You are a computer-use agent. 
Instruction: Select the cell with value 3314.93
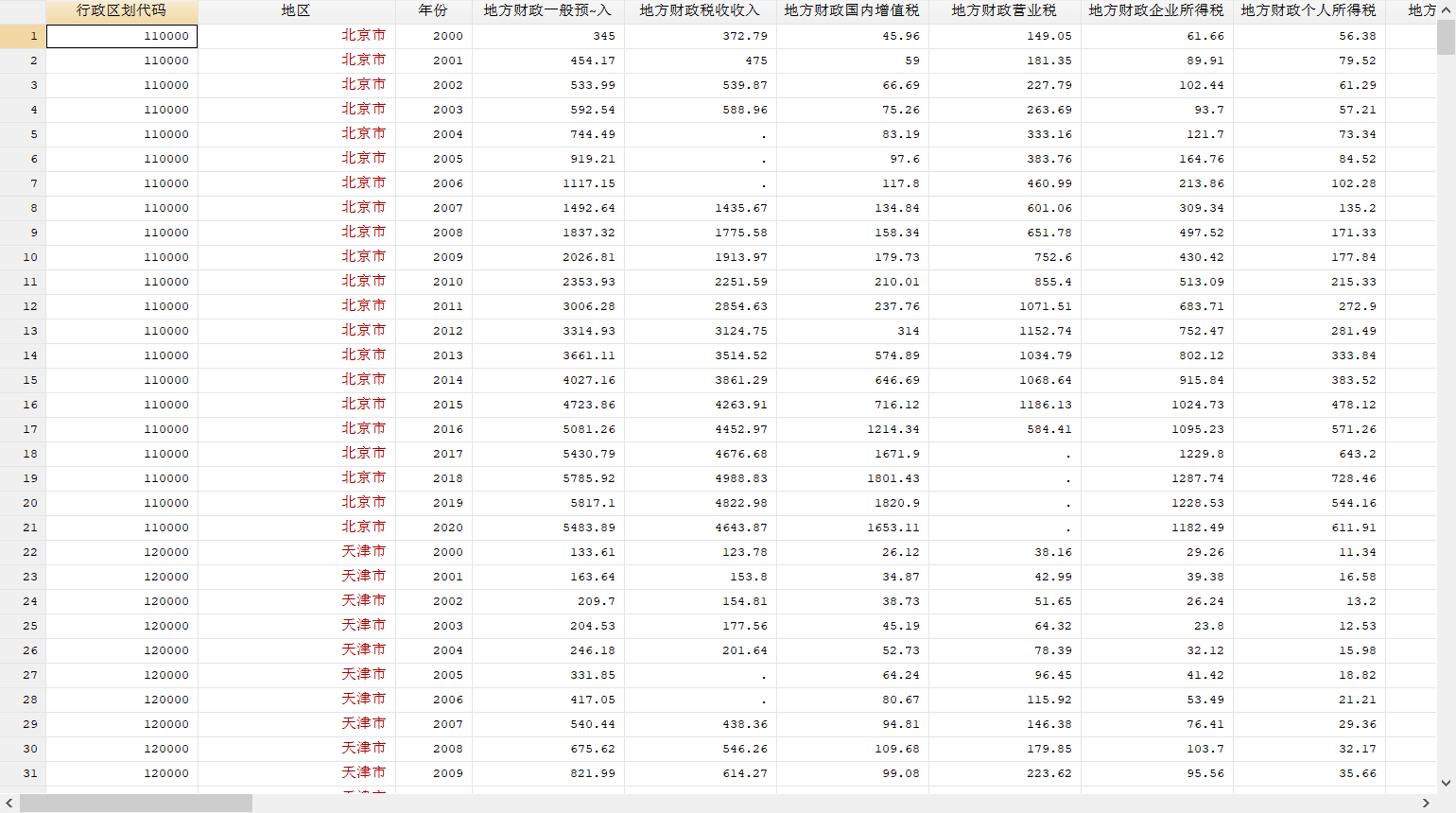pyautogui.click(x=548, y=331)
